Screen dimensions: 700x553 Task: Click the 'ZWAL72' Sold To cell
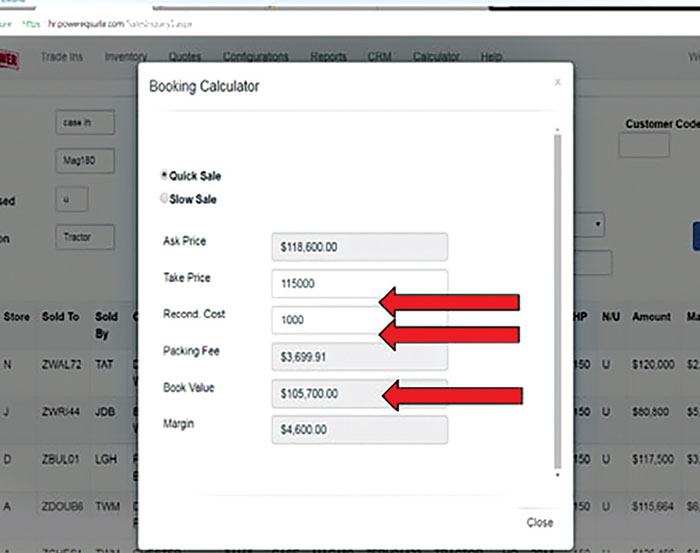[62, 365]
